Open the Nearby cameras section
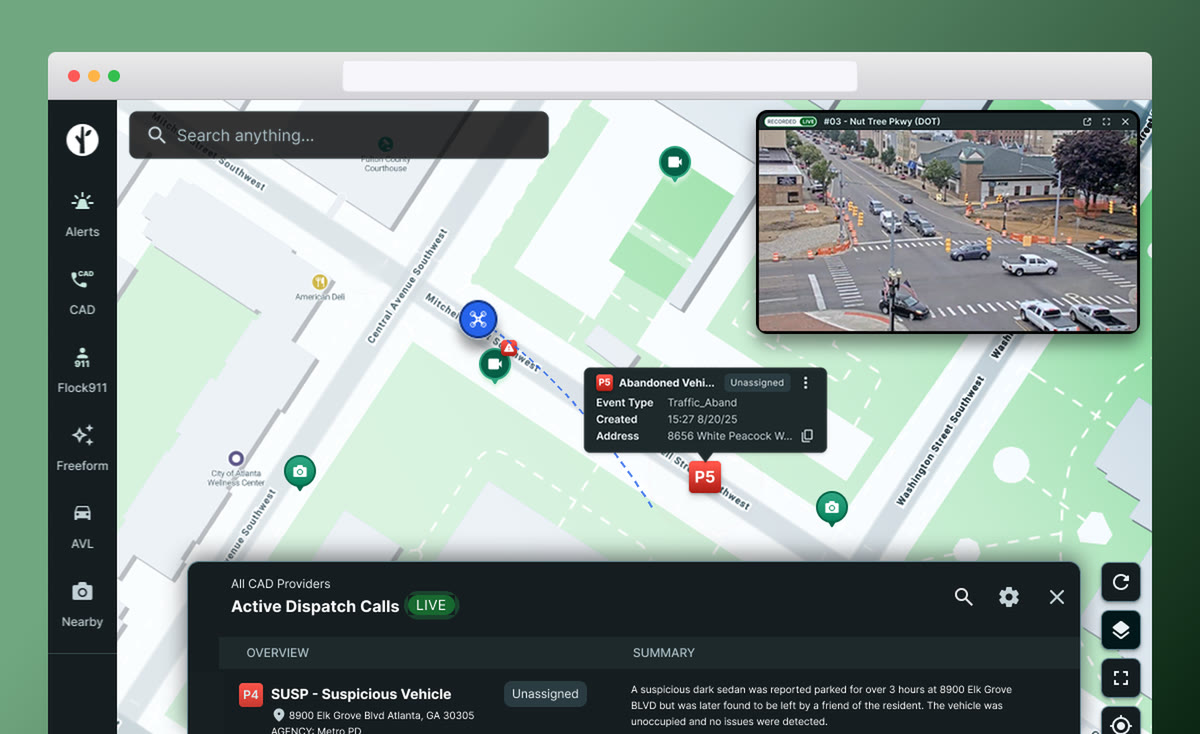 tap(82, 605)
